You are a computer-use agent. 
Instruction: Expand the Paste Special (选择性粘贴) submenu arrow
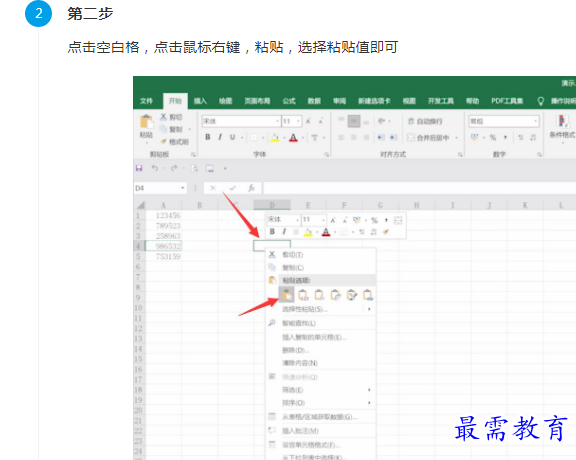pos(369,309)
